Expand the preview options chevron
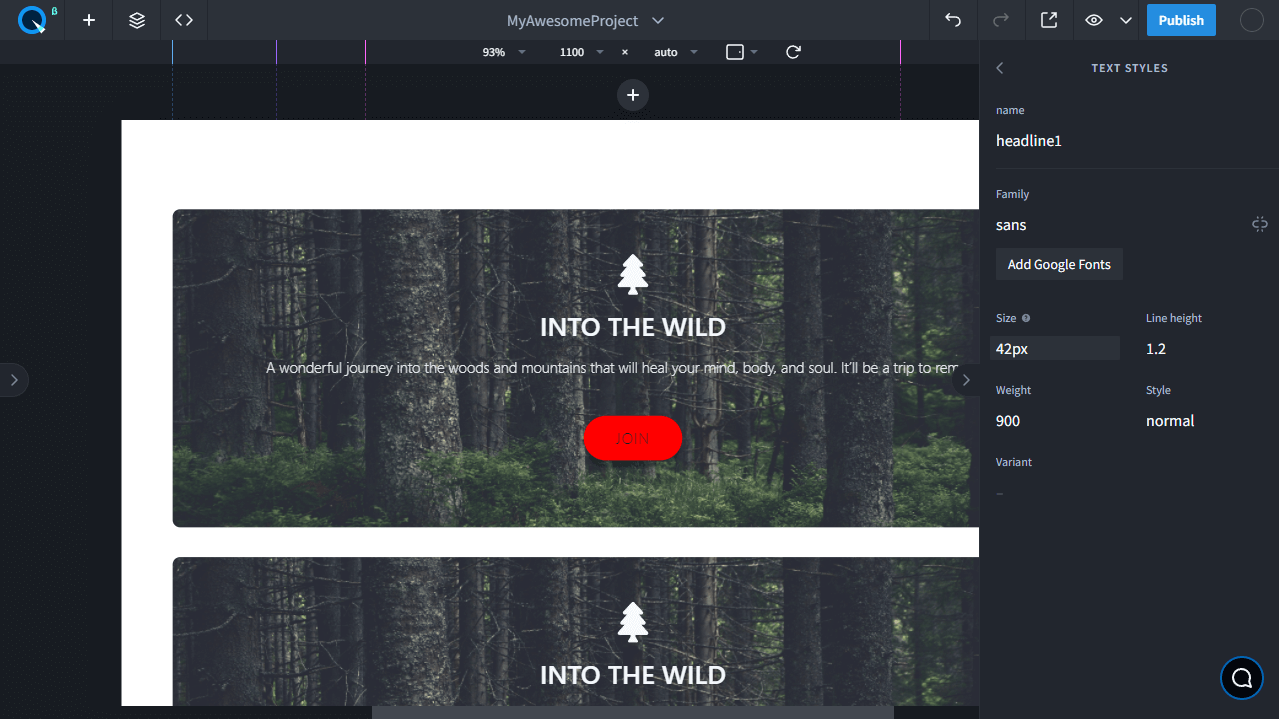1279x719 pixels. click(1126, 20)
